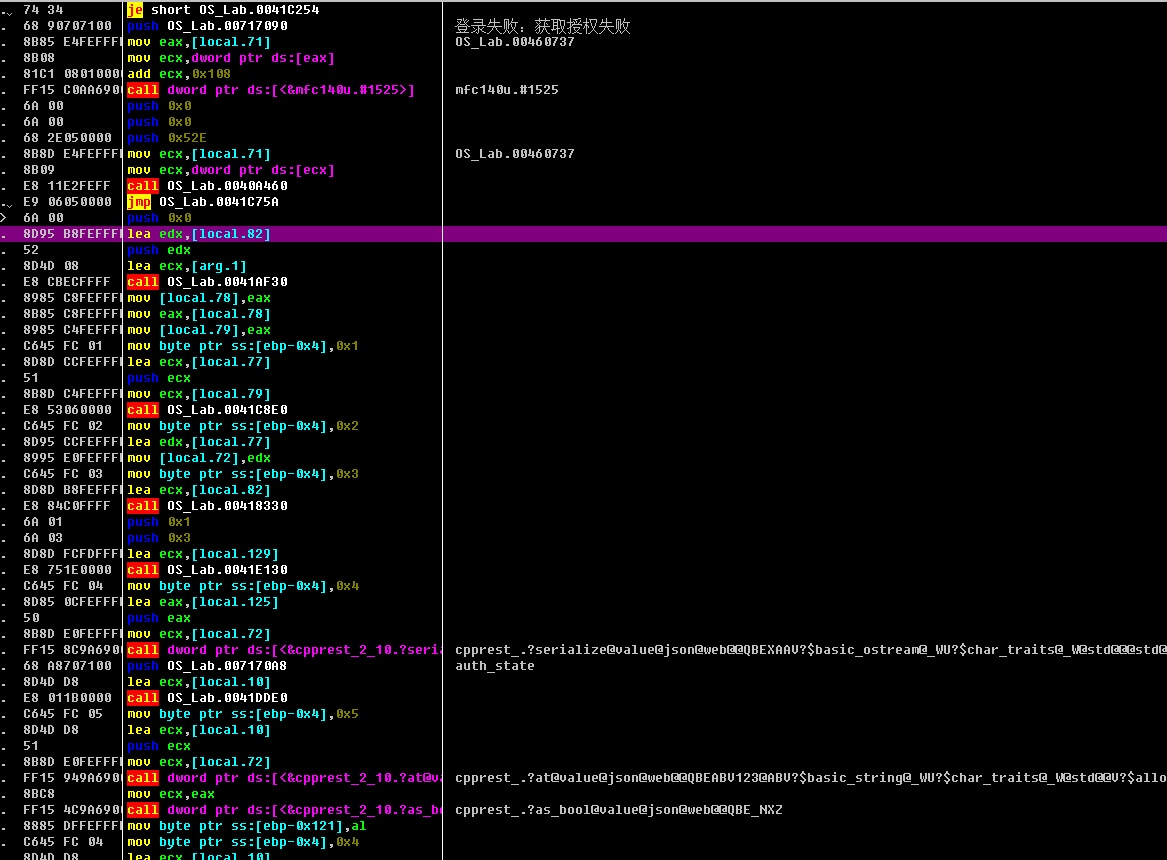Select hex bytes '68 90707100'
This screenshot has height=860, width=1167.
[x=67, y=26]
